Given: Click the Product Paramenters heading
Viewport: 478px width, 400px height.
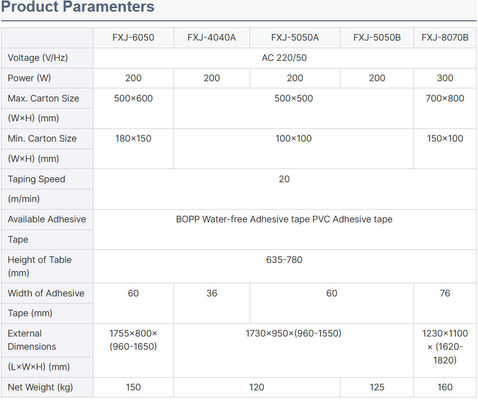Looking at the screenshot, I should tap(77, 7).
